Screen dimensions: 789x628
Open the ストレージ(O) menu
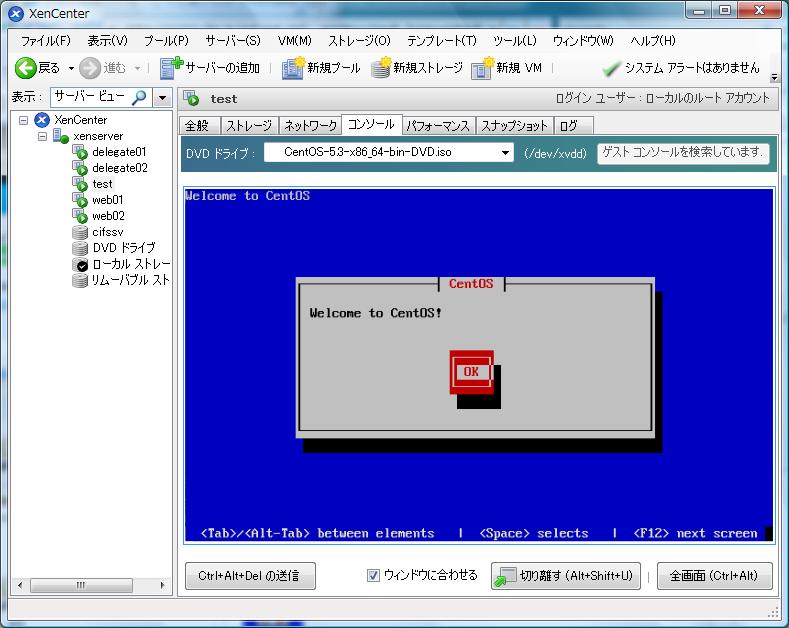[359, 41]
